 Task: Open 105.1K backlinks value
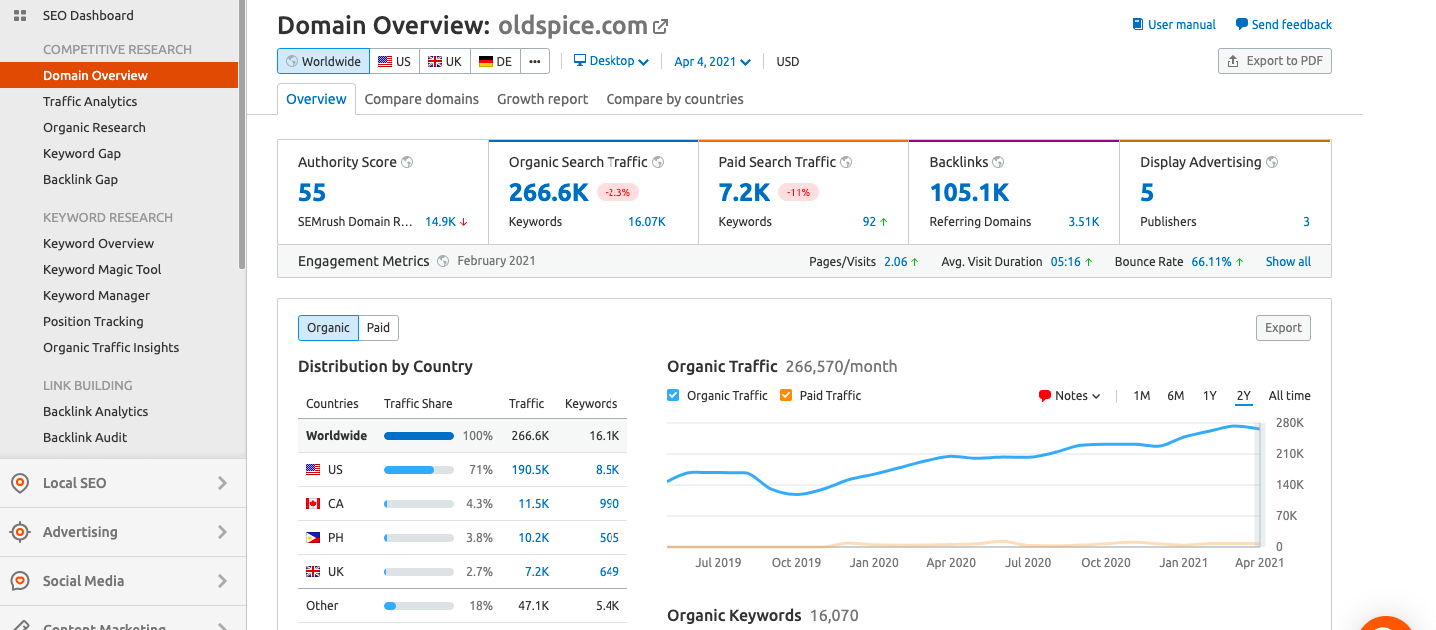pyautogui.click(x=970, y=192)
